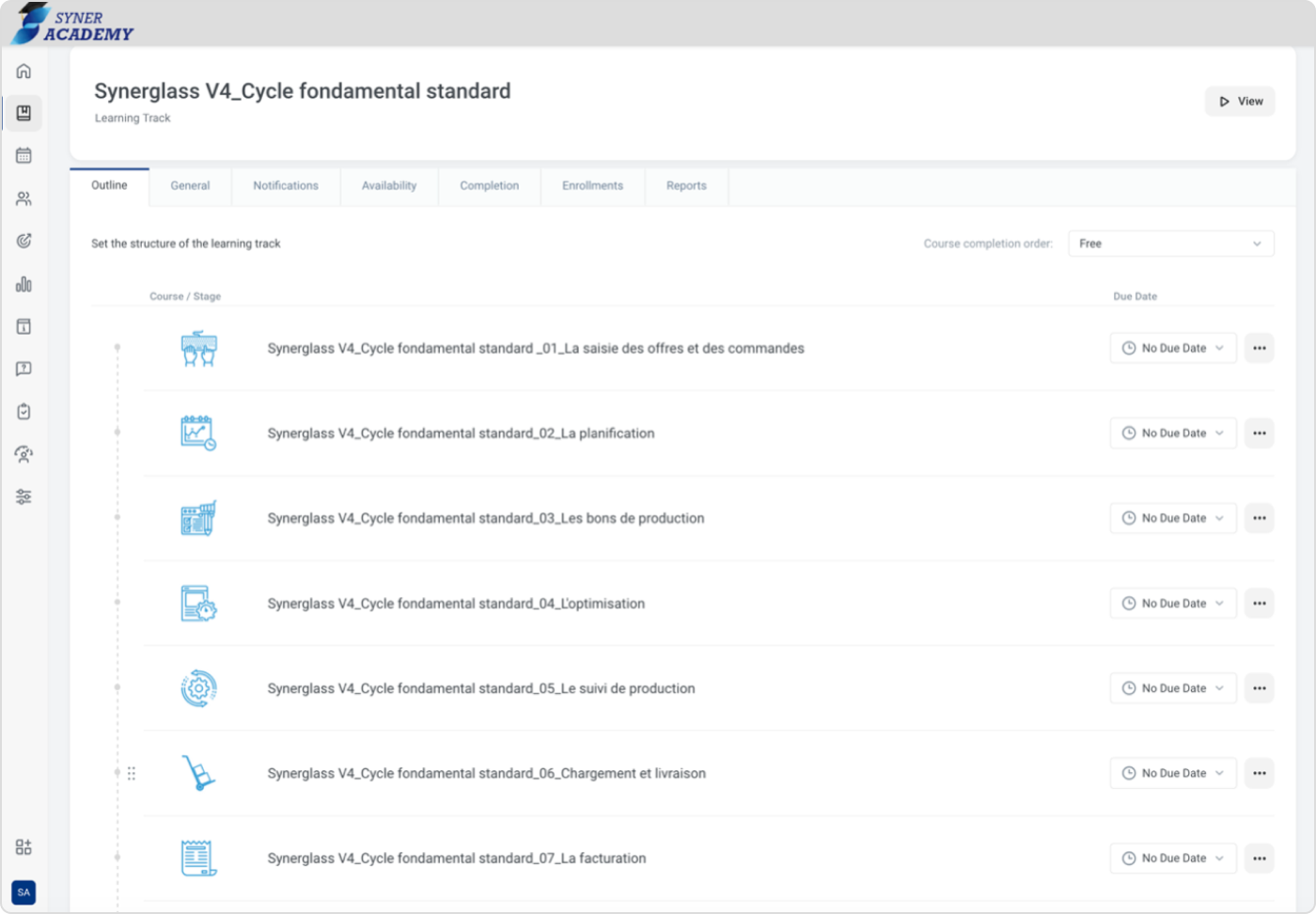Open more options for La facturation row
The width and height of the screenshot is (1316, 914).
[x=1259, y=859]
